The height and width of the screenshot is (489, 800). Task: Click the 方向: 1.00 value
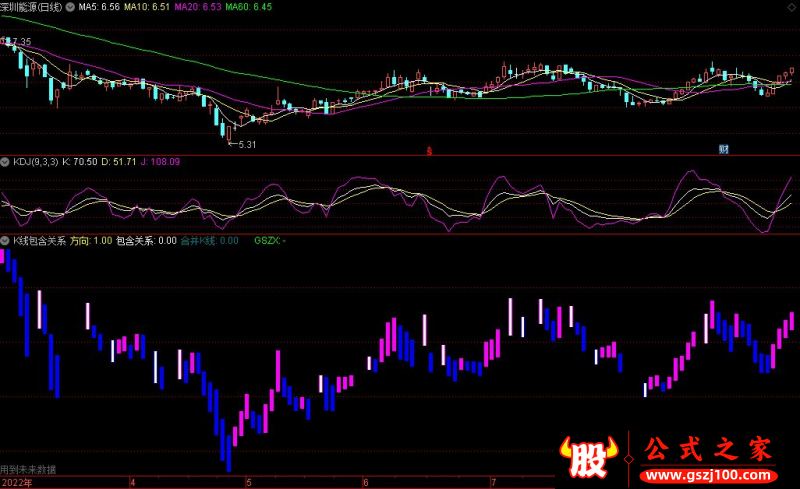[x=91, y=240]
